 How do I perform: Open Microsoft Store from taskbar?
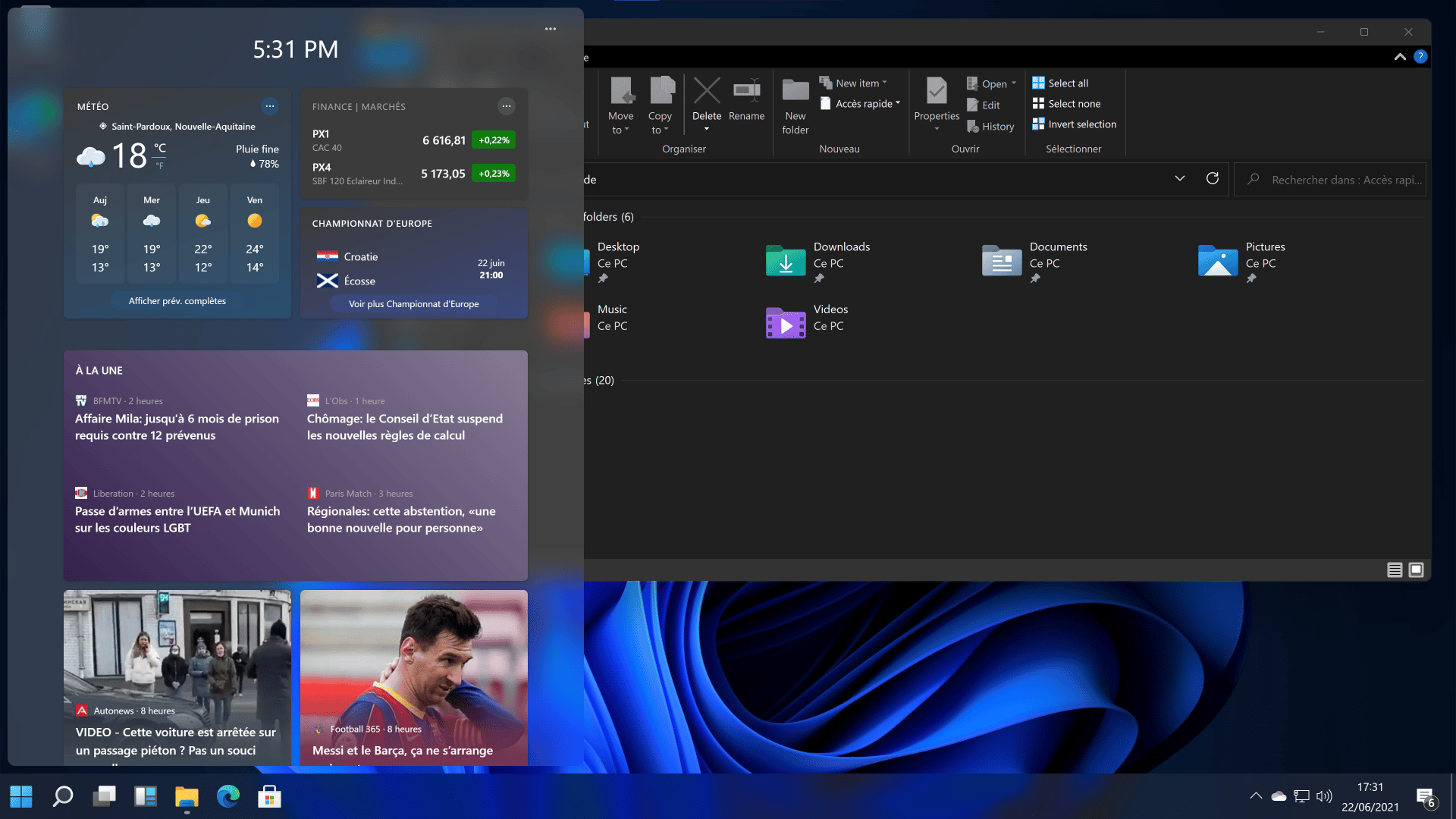[269, 796]
